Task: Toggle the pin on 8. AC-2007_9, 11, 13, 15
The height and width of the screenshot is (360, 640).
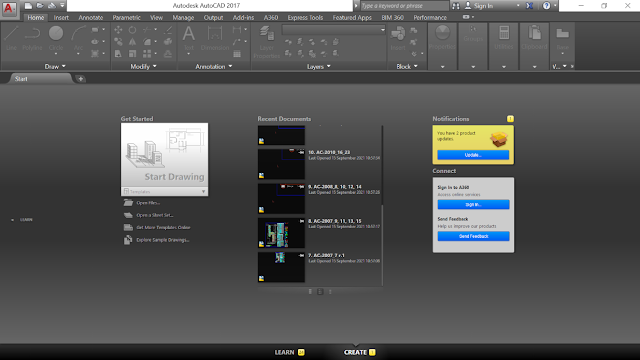Action: point(302,221)
